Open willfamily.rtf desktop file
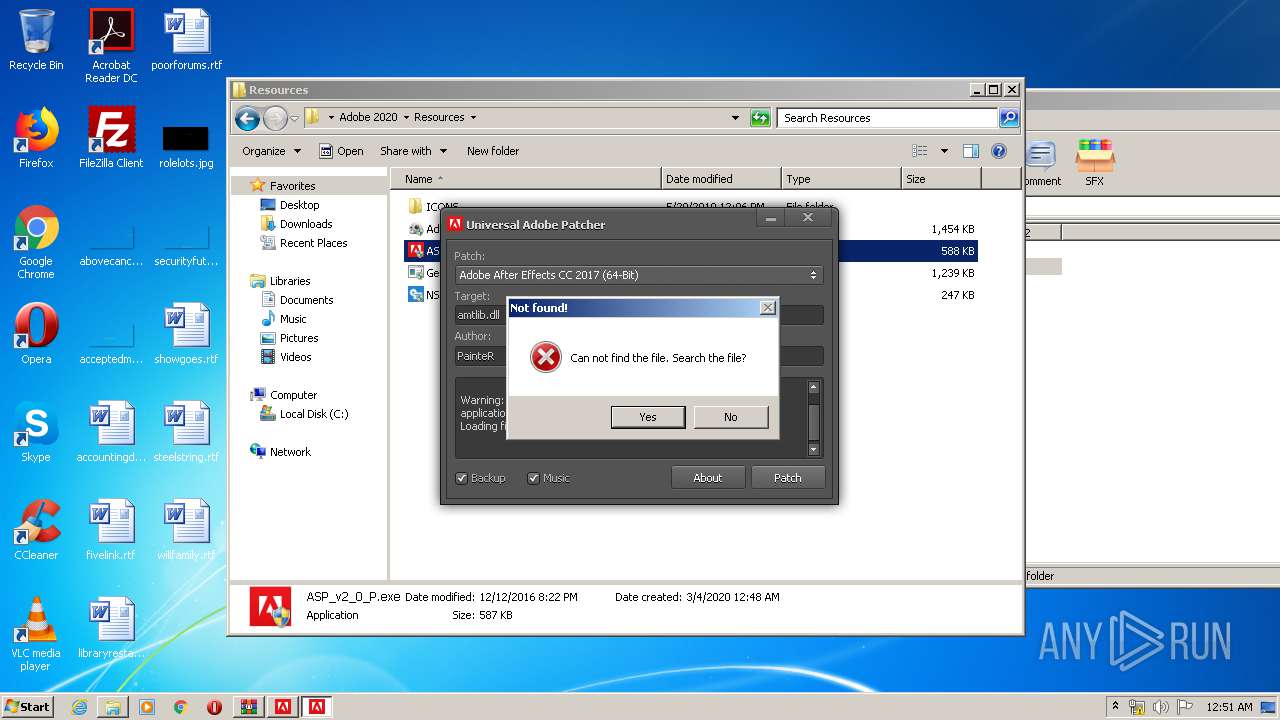Viewport: 1280px width, 720px height. click(186, 530)
